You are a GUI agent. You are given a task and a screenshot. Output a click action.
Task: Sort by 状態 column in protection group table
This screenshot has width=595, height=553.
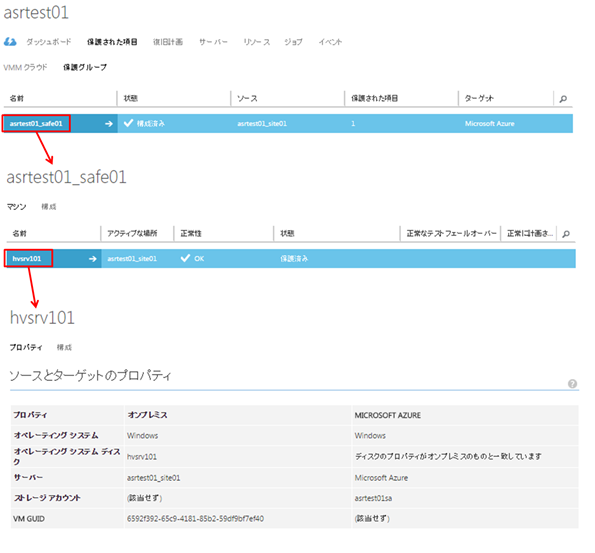point(131,99)
